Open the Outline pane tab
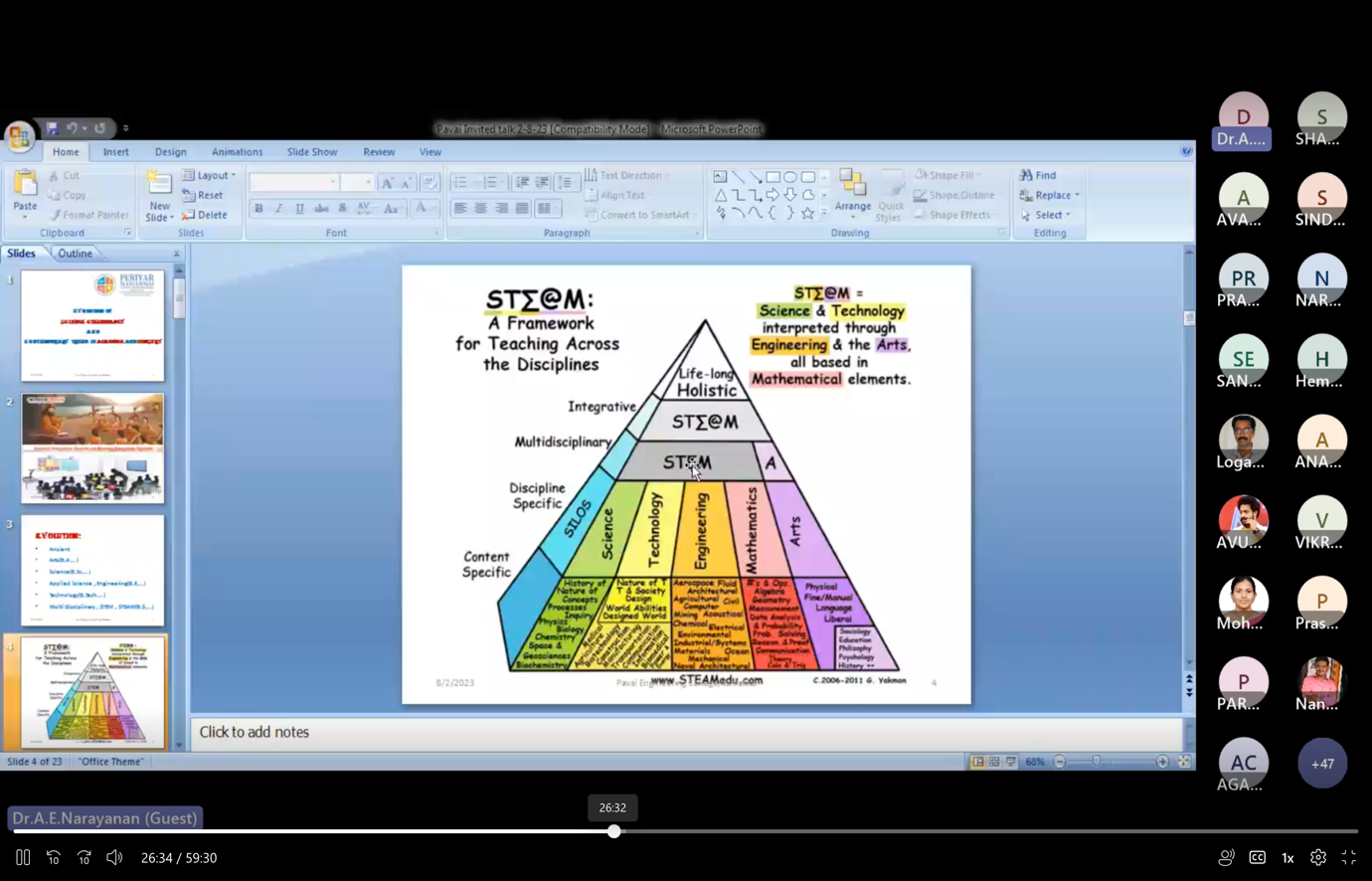Viewport: 1372px width, 881px height. pyautogui.click(x=75, y=254)
